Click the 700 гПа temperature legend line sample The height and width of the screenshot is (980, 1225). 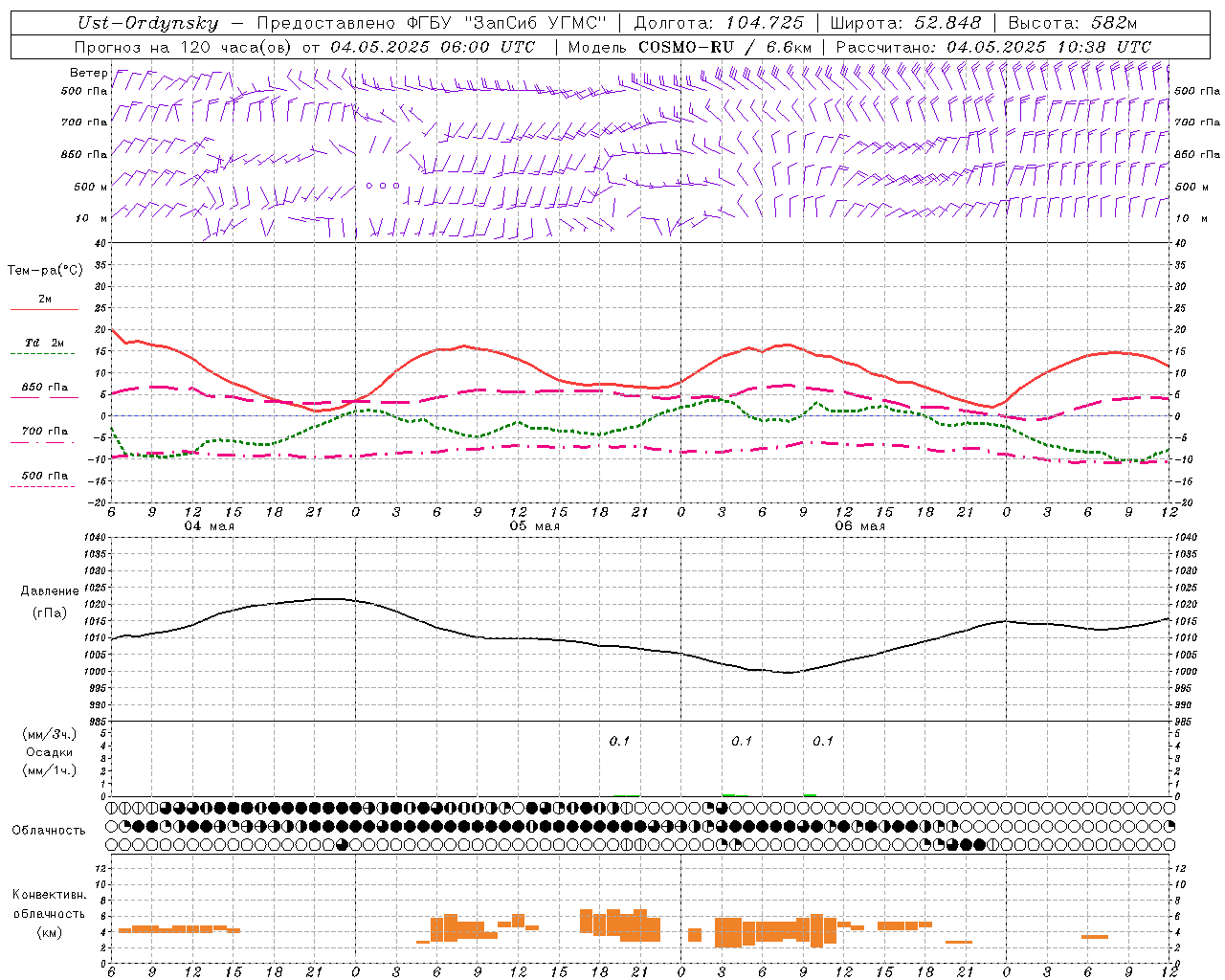[43, 442]
